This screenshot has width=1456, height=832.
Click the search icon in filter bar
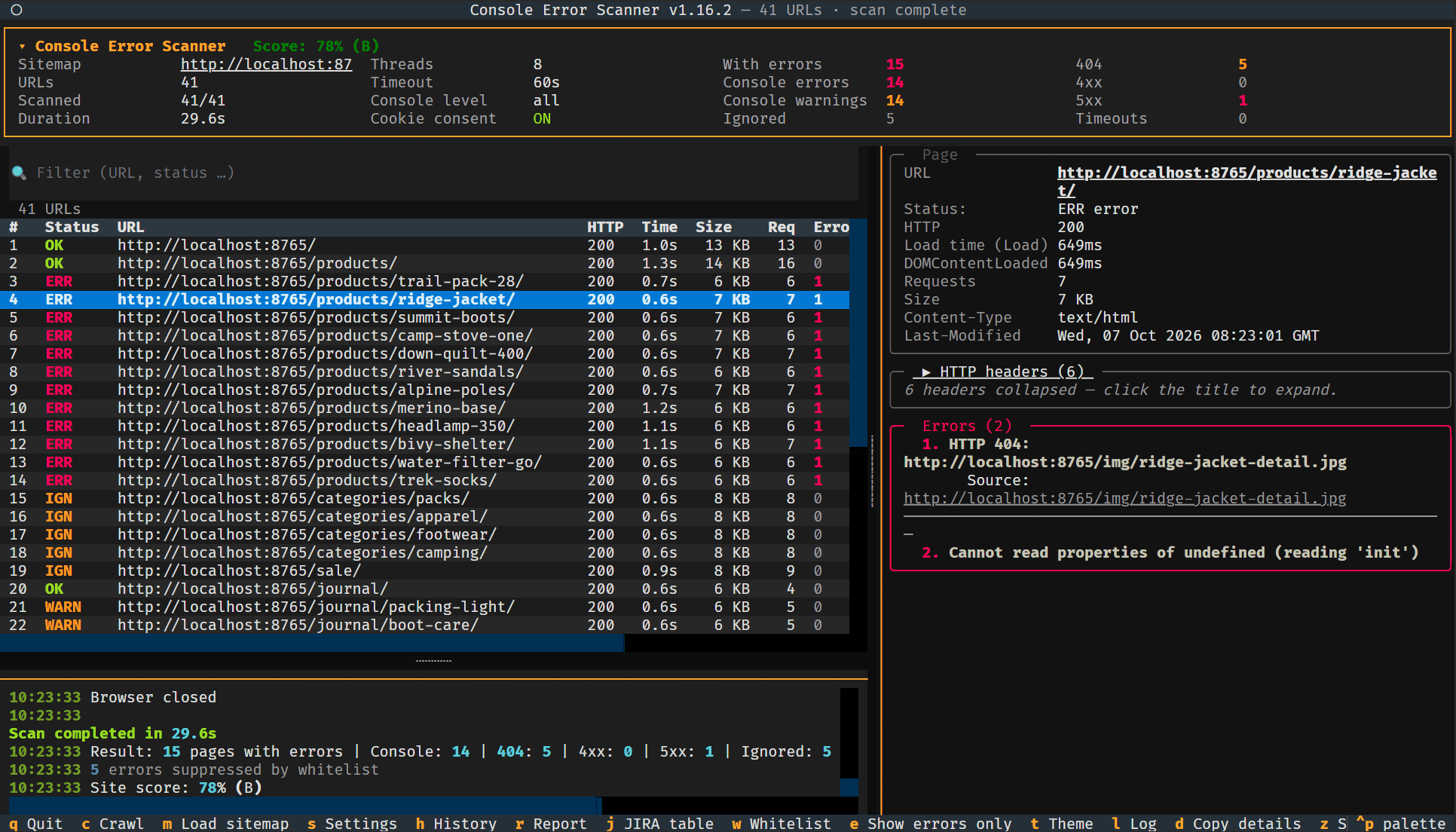tap(19, 173)
